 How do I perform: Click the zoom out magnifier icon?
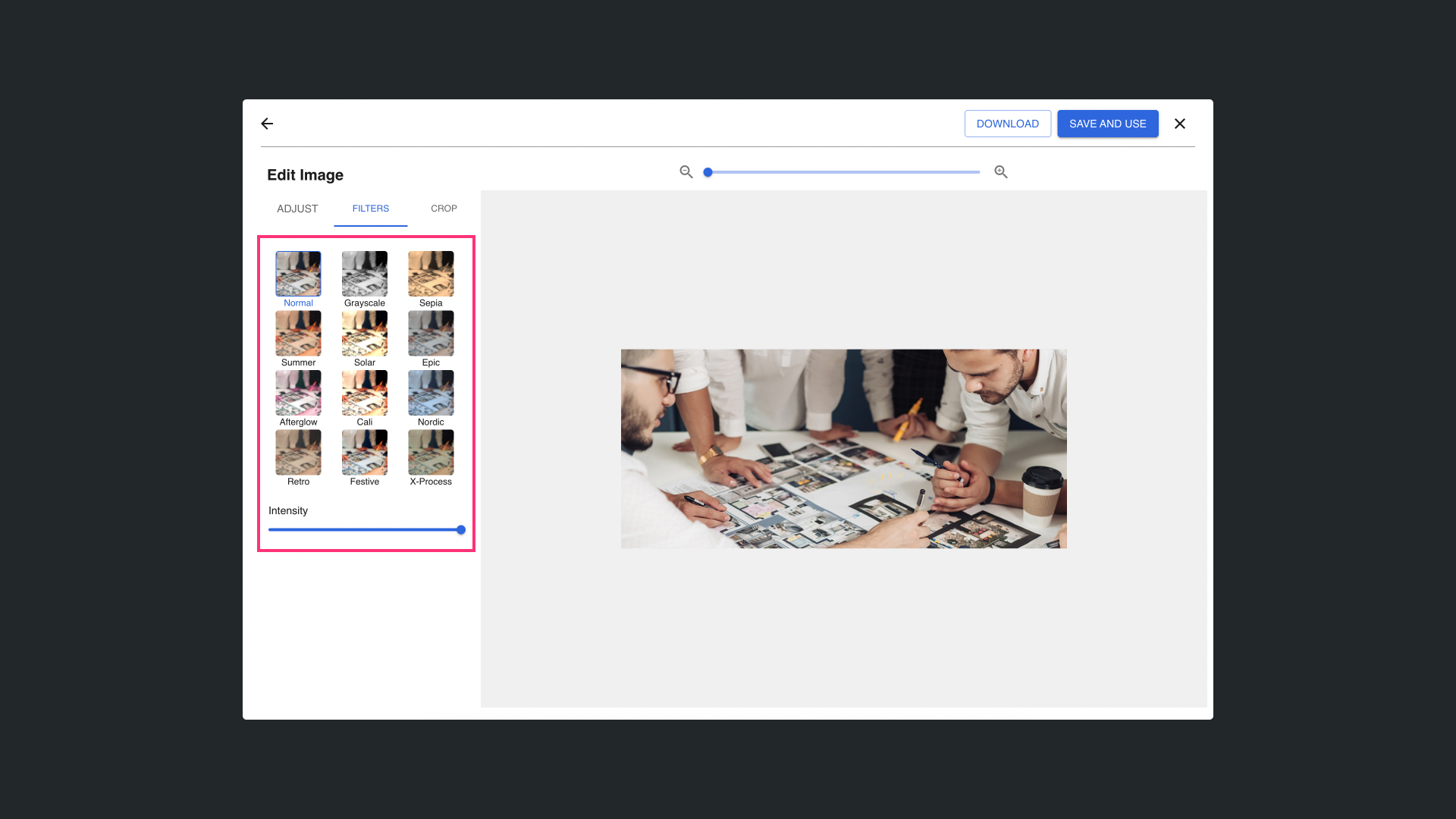click(x=686, y=172)
